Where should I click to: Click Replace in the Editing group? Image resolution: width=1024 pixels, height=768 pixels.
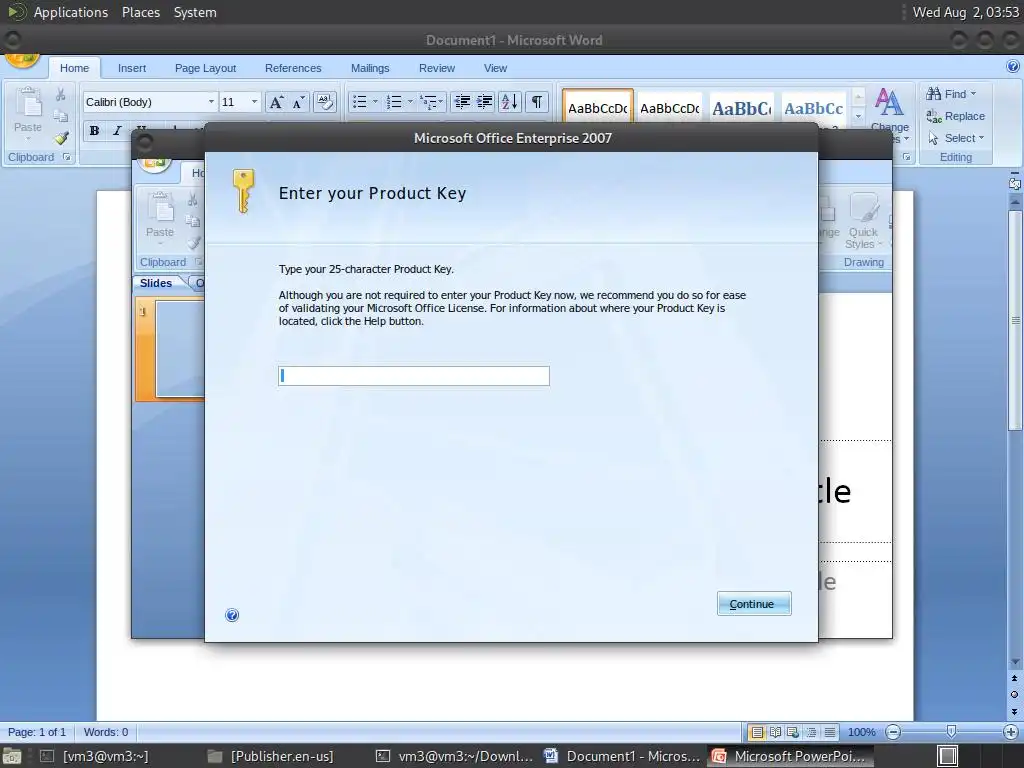point(955,116)
